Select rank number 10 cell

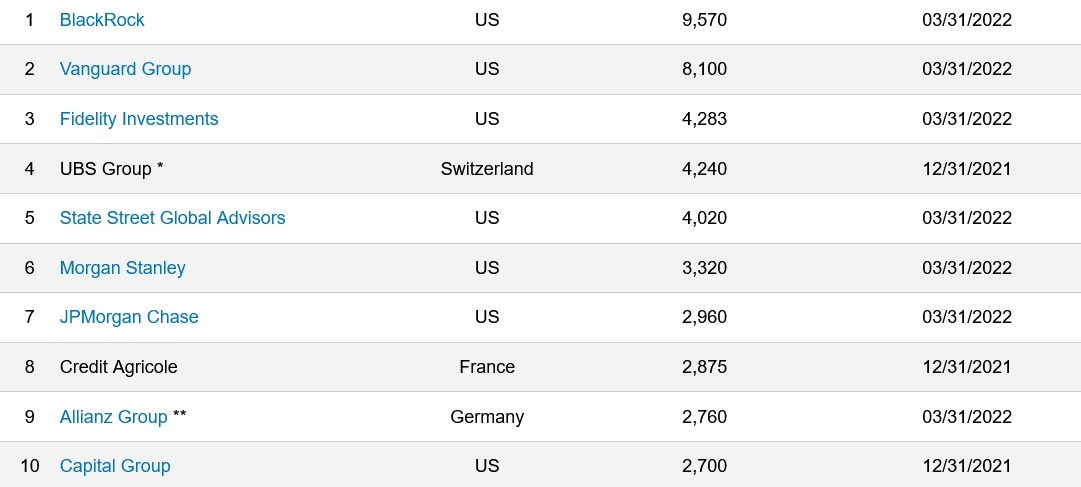[30, 466]
